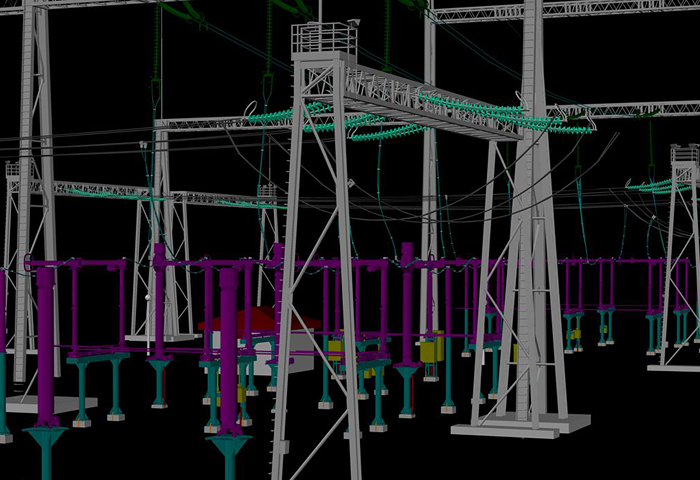Select the dark green hanging insulator at upper left
Screen dimensions: 700x480
point(156,60)
